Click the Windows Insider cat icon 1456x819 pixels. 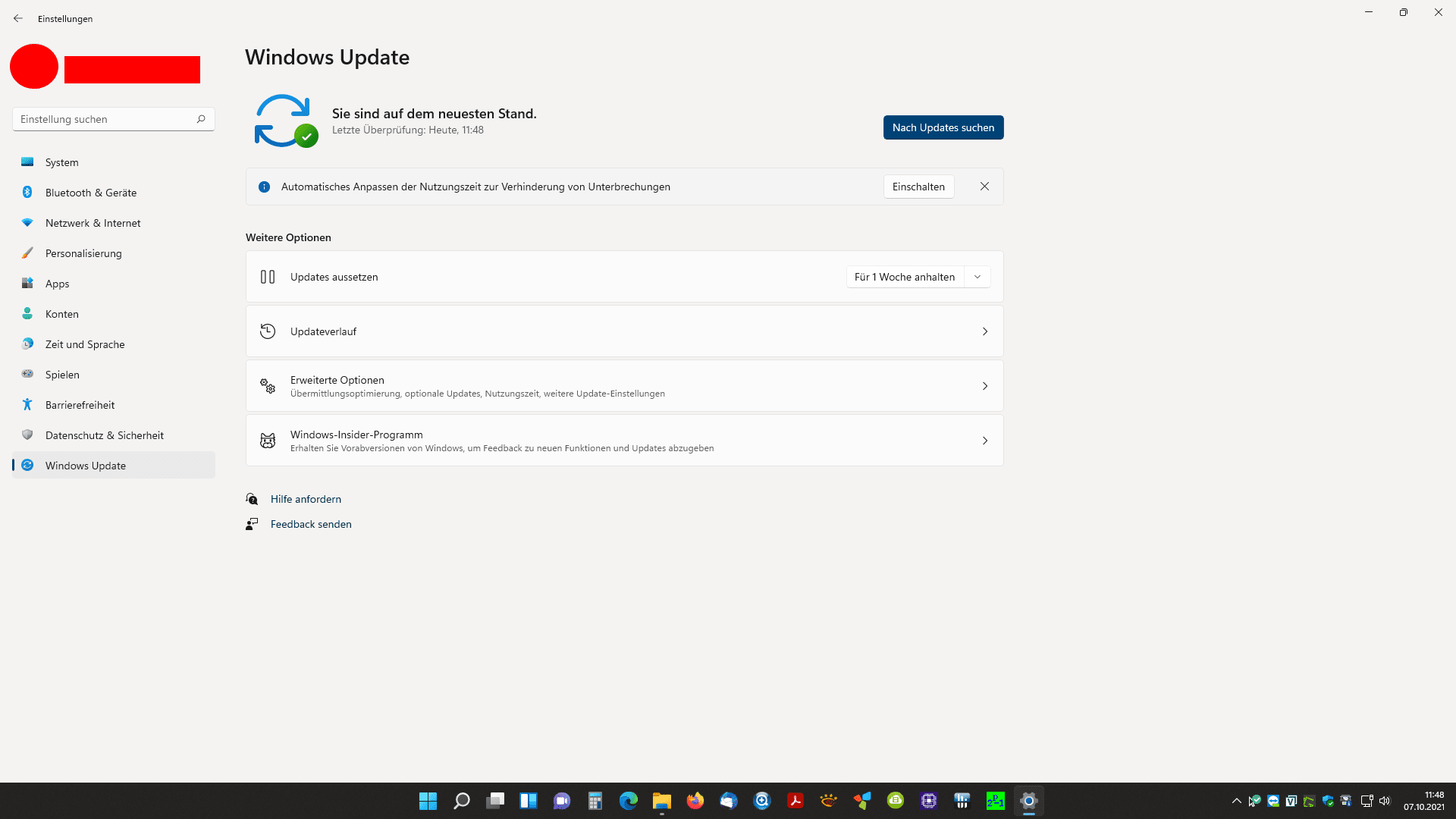click(x=268, y=441)
